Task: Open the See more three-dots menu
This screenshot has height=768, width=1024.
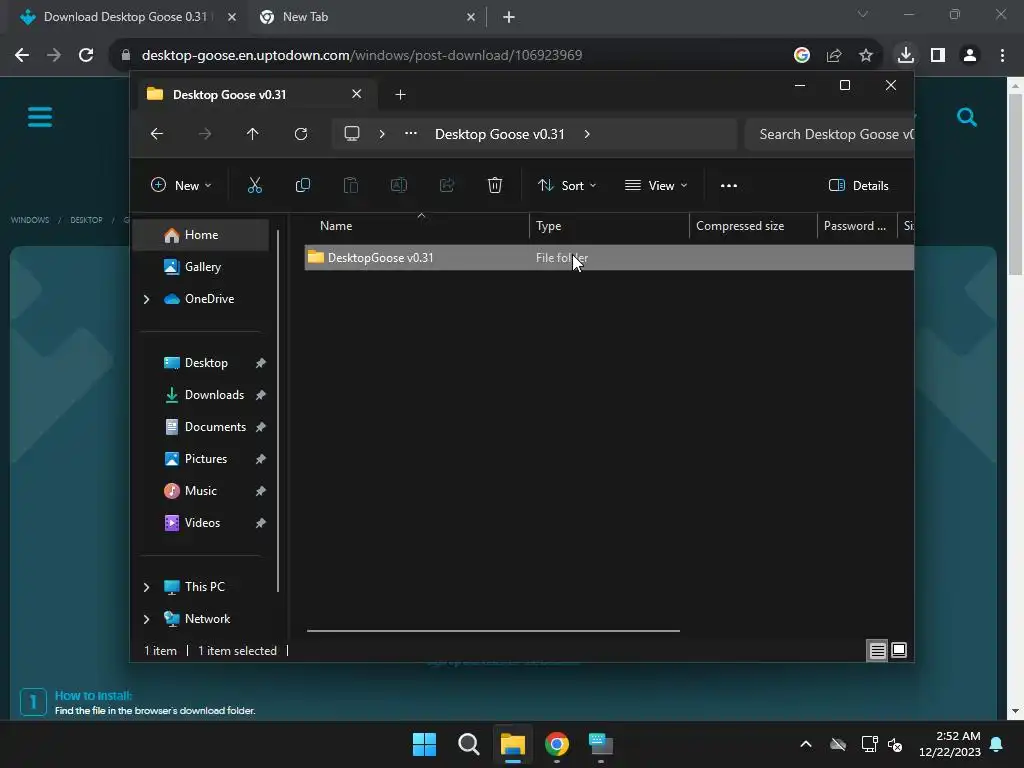Action: pos(729,185)
